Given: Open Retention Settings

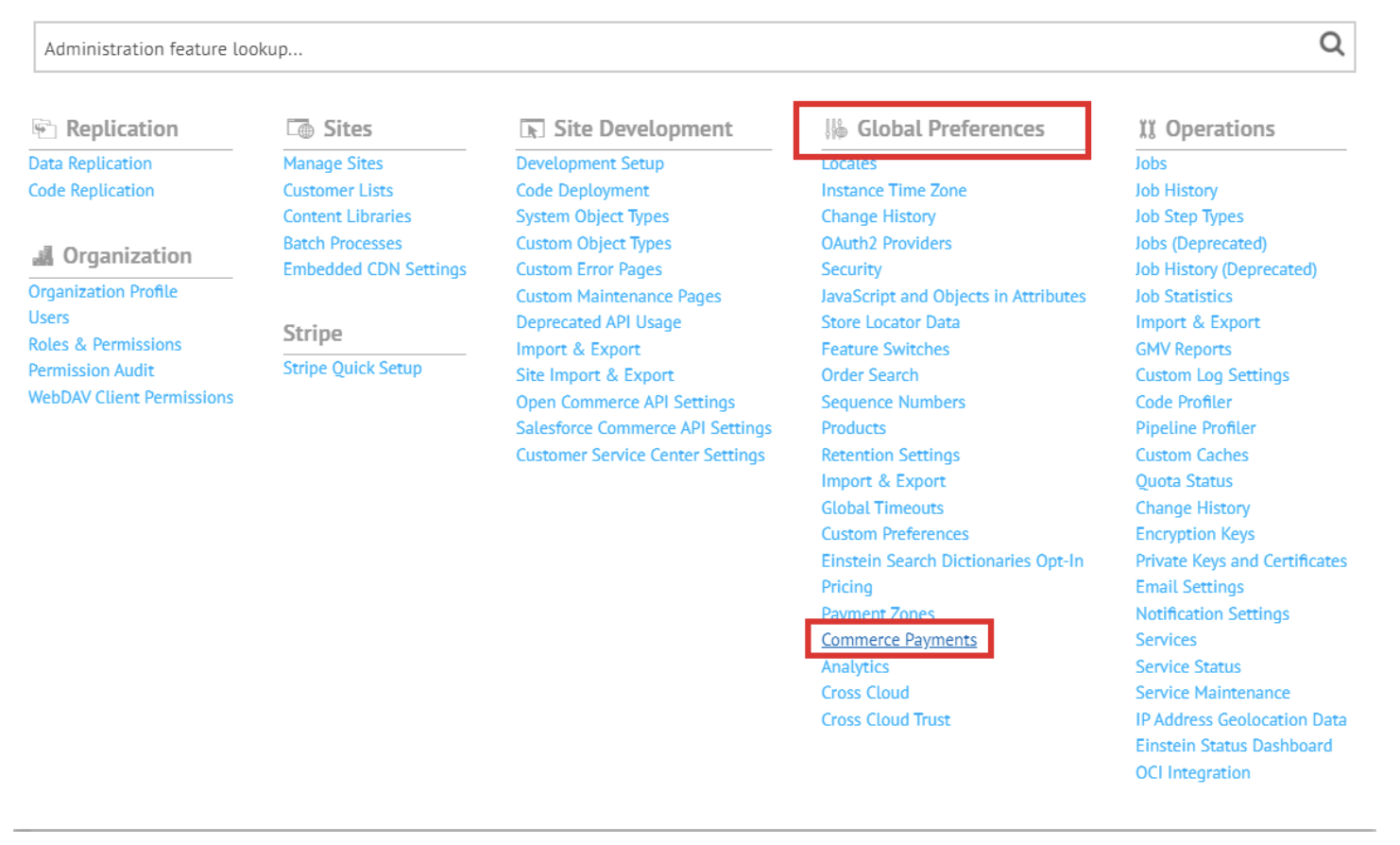Looking at the screenshot, I should pos(890,455).
